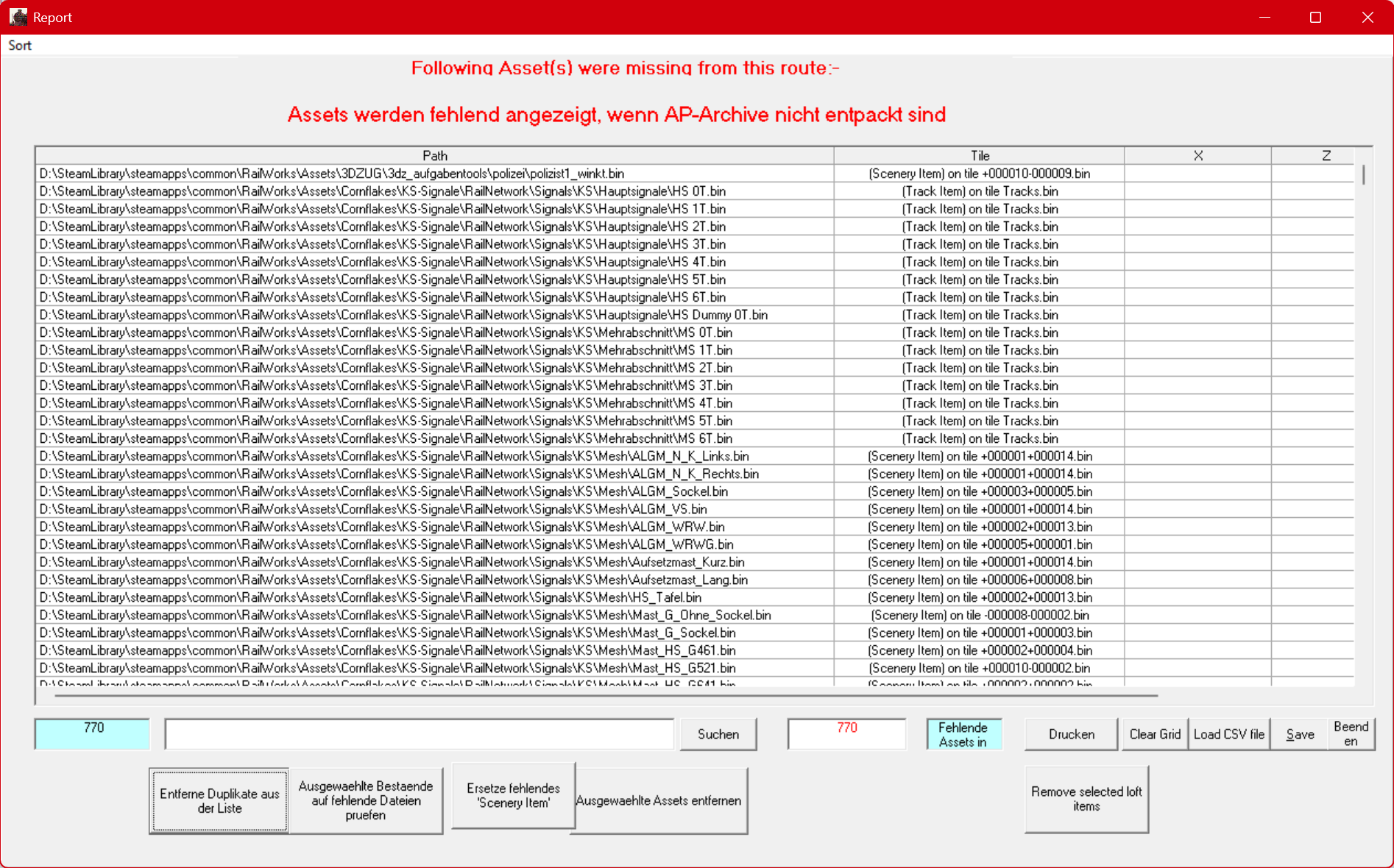Select the Mehrabschnitt\MS 1T.bin row
1394x868 pixels.
[x=435, y=350]
